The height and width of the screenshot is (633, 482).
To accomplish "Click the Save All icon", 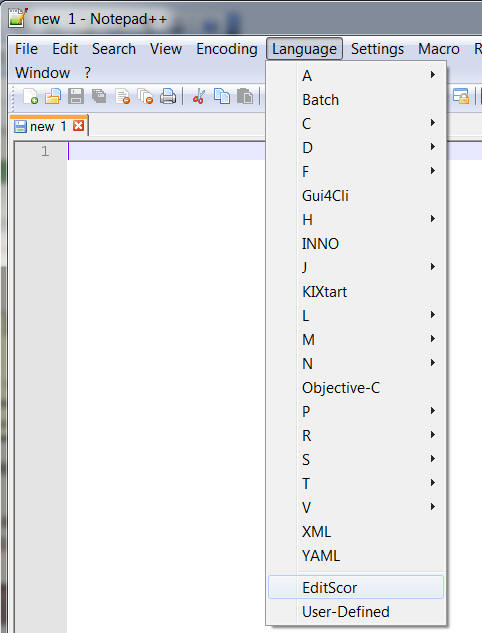I will pyautogui.click(x=99, y=96).
